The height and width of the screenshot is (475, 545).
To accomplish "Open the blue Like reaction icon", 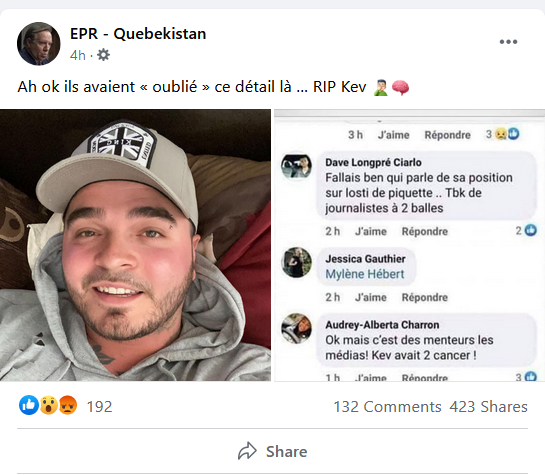I will (29, 405).
